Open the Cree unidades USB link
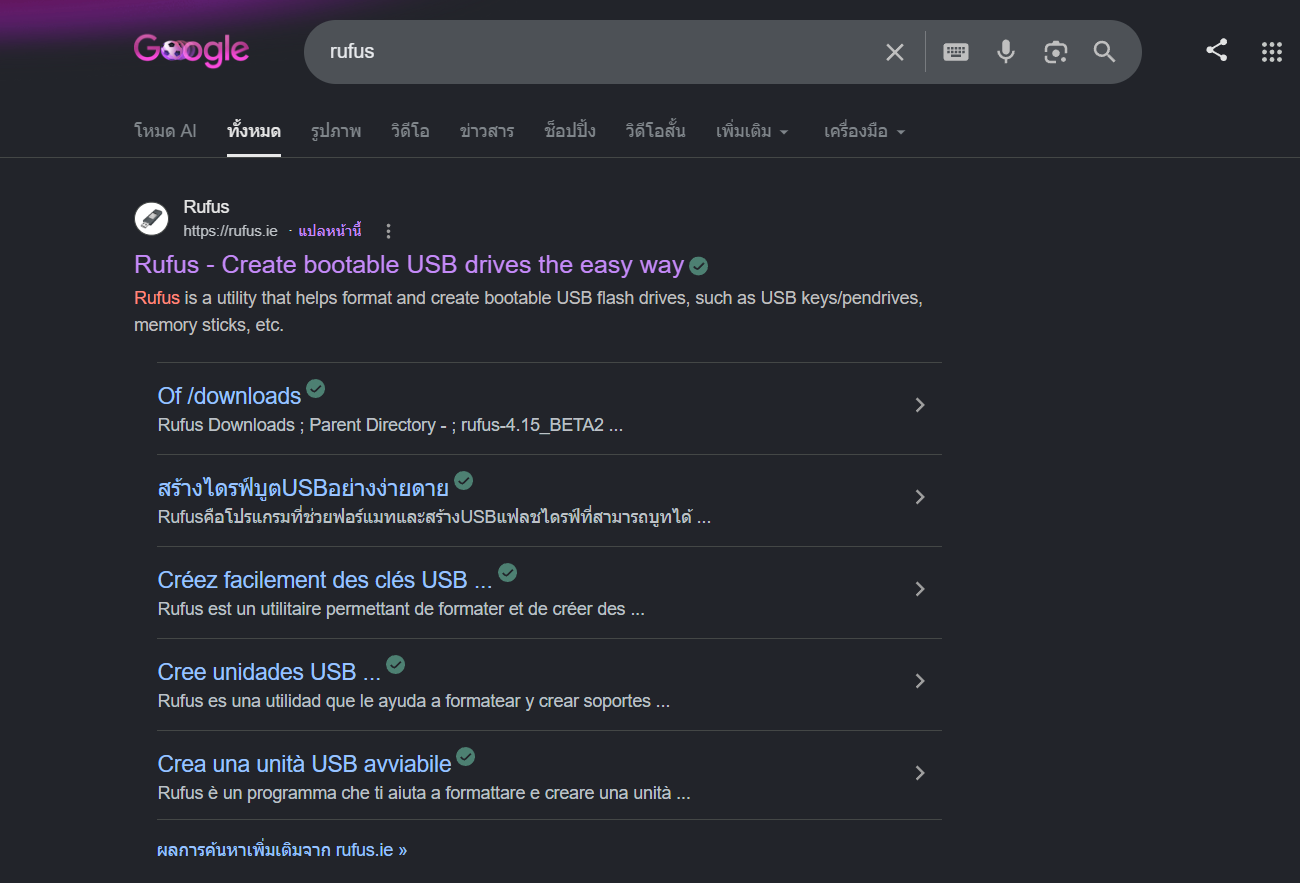Image resolution: width=1300 pixels, height=883 pixels. 269,672
